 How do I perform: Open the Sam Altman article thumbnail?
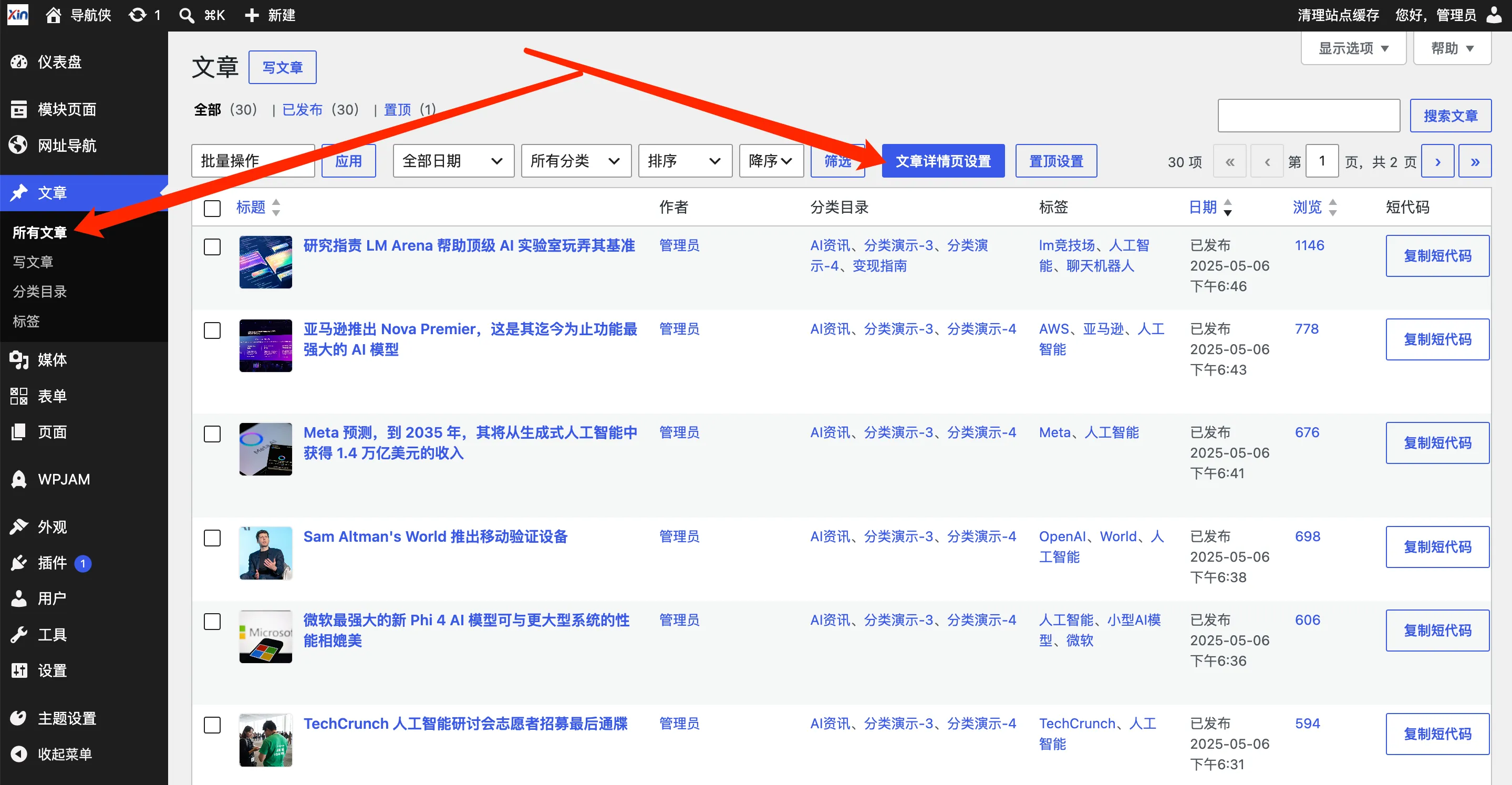coord(265,553)
